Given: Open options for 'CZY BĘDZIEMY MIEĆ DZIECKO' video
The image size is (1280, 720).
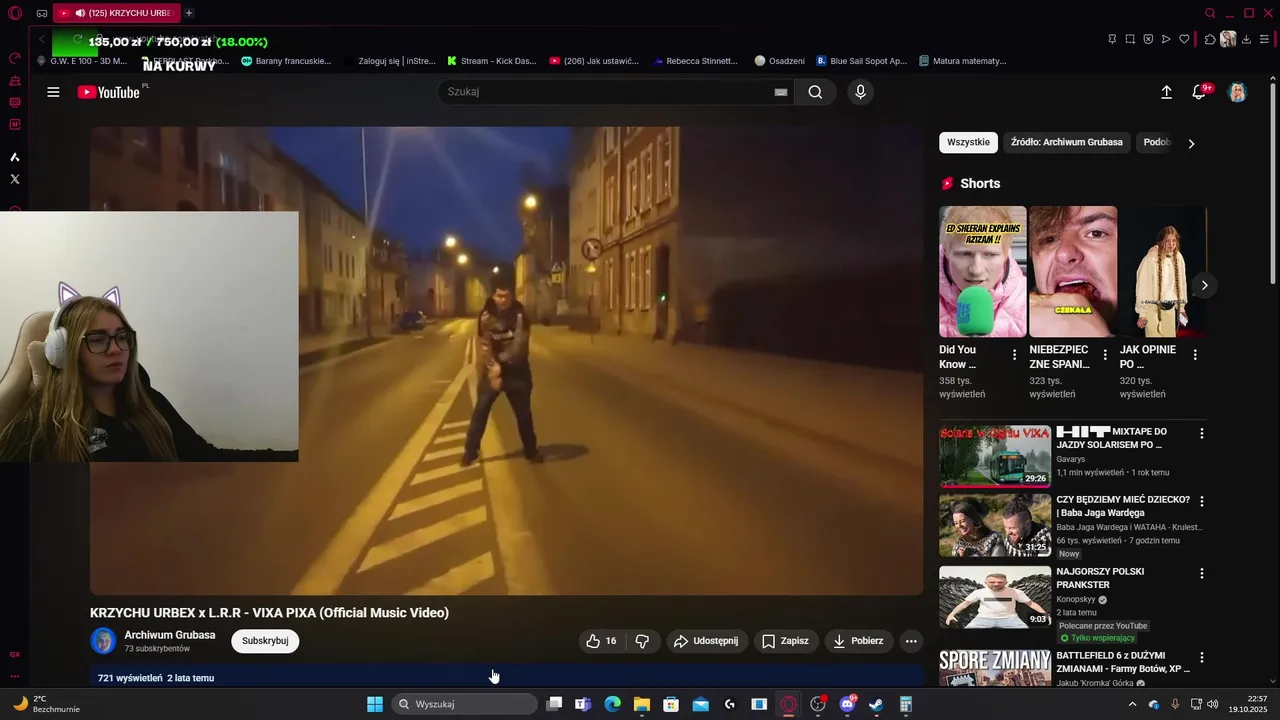Looking at the screenshot, I should 1202,501.
